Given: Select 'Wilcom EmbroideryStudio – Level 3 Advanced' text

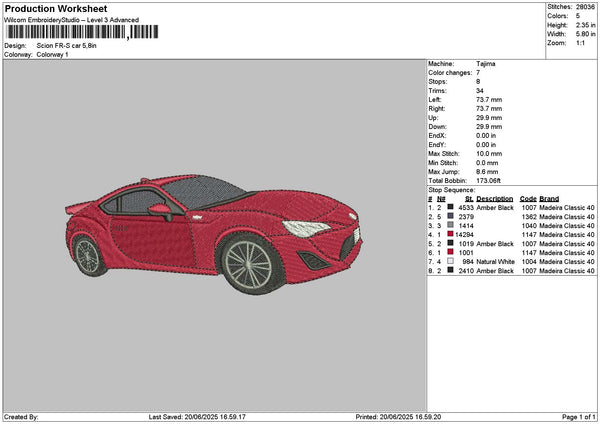Looking at the screenshot, I should [x=72, y=20].
